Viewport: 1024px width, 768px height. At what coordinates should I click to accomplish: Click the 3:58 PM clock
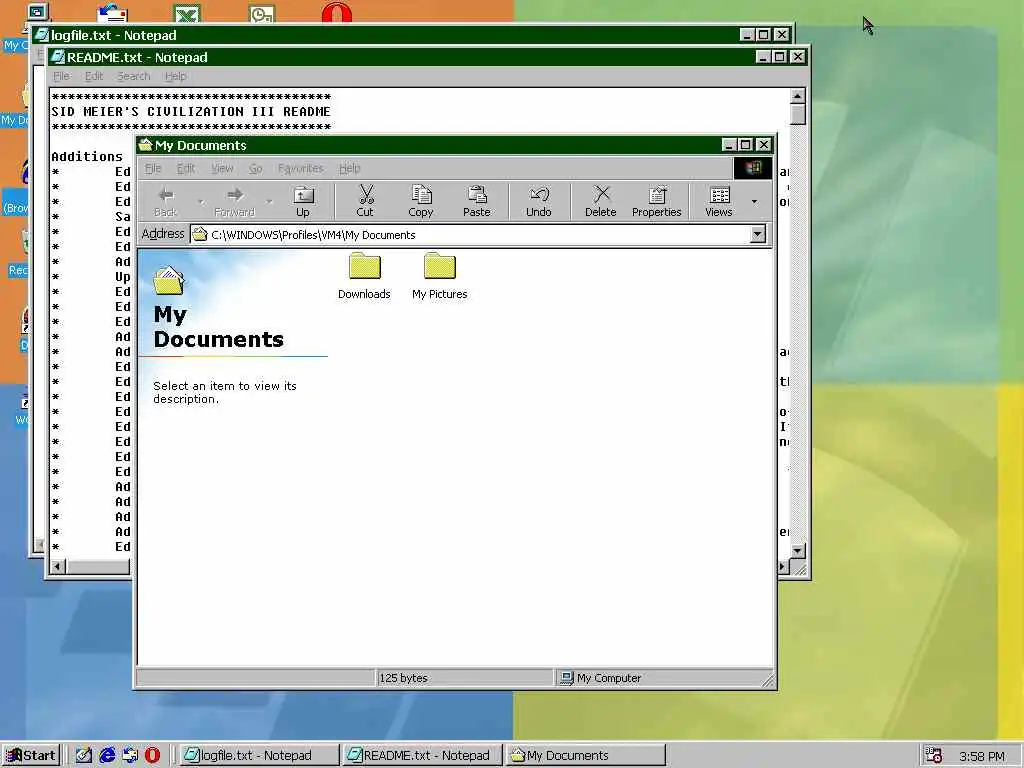[x=982, y=756]
